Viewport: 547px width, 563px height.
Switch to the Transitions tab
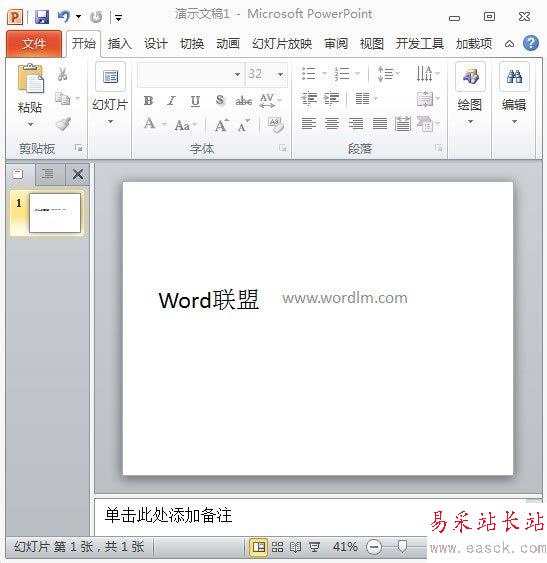pyautogui.click(x=192, y=44)
